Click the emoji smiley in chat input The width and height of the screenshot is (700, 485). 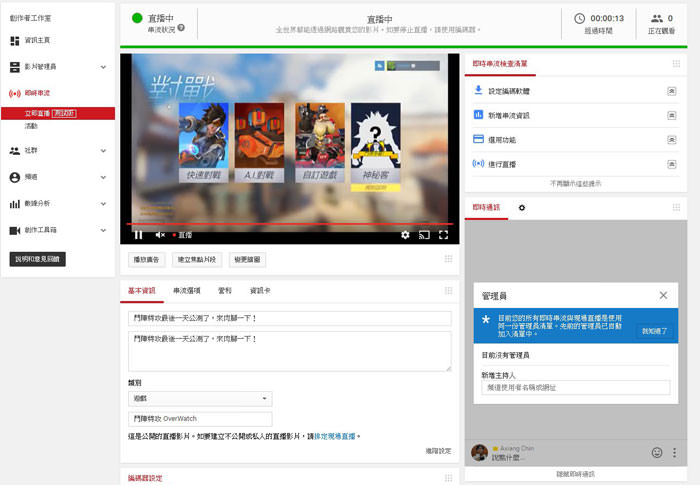pos(657,452)
